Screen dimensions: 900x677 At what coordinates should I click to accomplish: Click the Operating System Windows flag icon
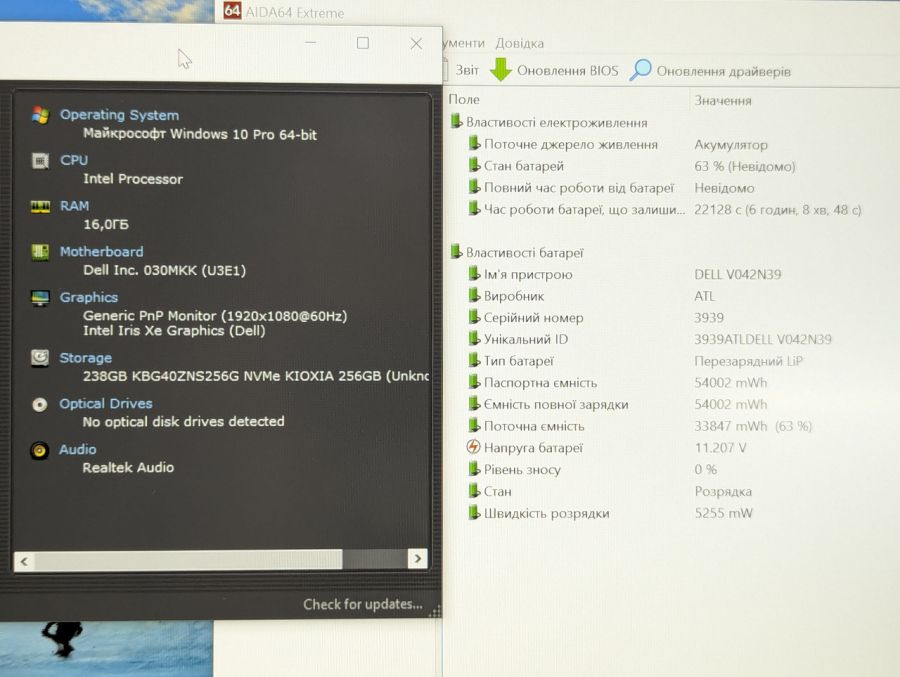[x=40, y=115]
